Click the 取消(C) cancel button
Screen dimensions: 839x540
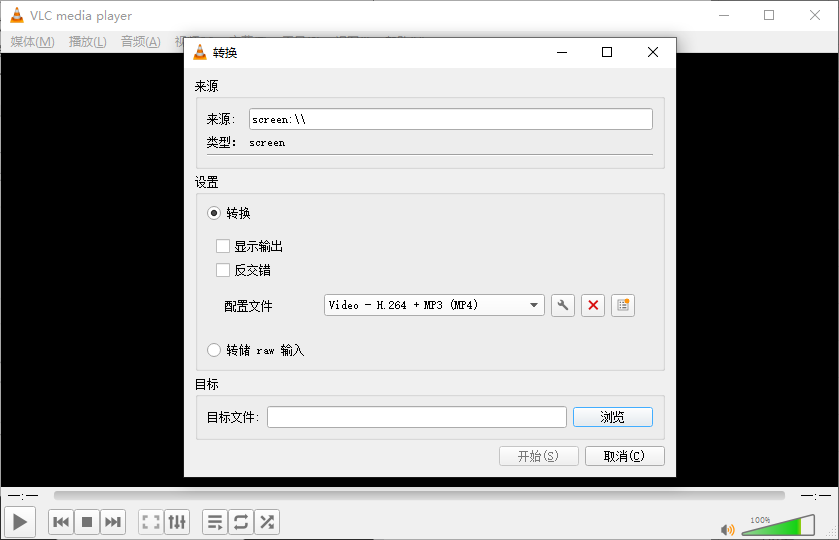tap(624, 456)
